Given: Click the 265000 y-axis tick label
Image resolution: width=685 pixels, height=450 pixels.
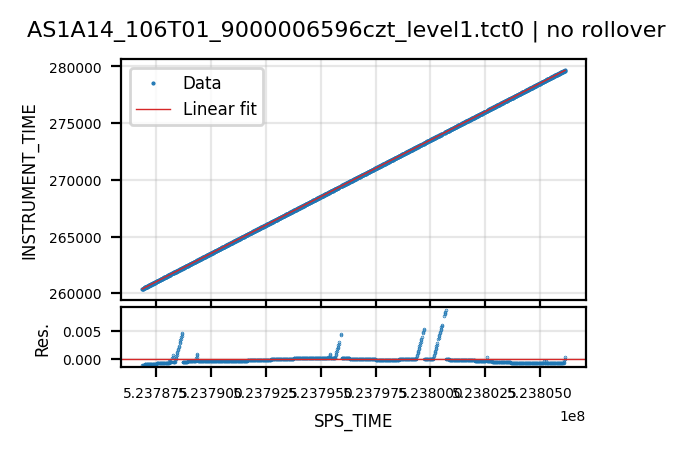Looking at the screenshot, I should pos(75,238).
